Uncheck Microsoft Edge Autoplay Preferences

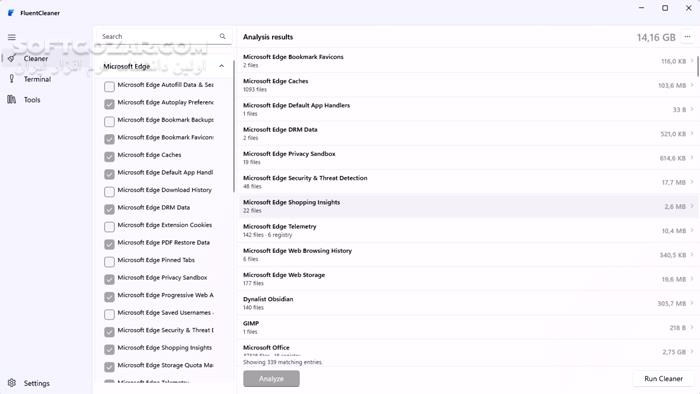tap(109, 104)
